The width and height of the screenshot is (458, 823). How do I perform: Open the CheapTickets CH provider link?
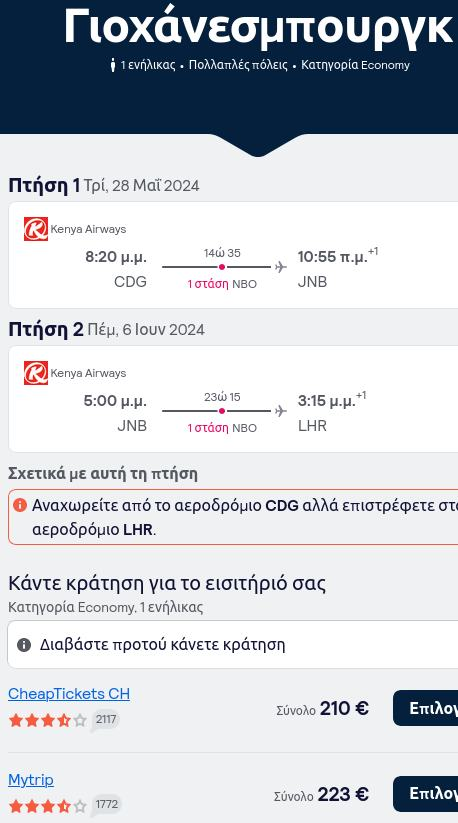[69, 694]
